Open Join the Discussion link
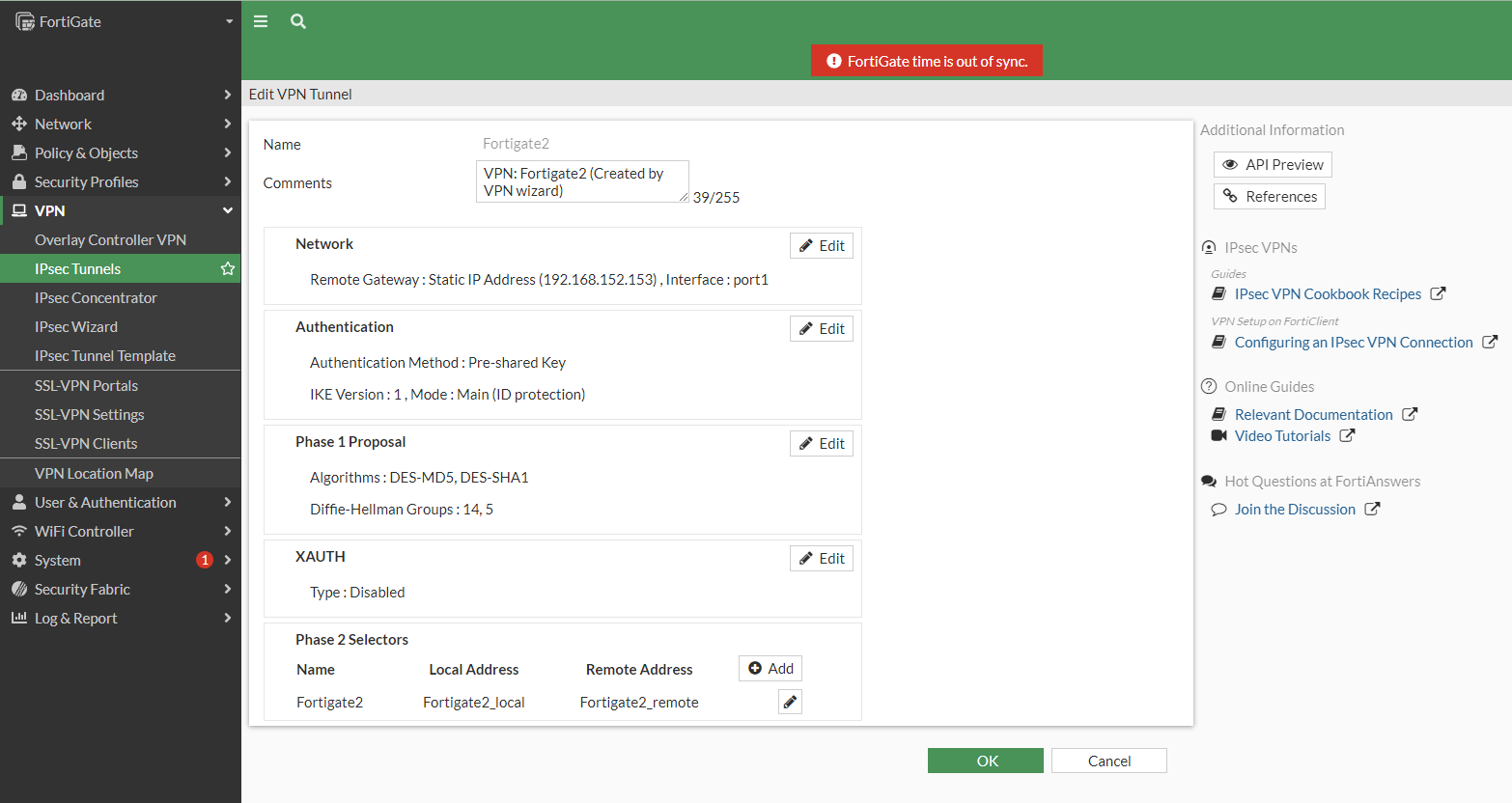The height and width of the screenshot is (803, 1512). tap(1295, 509)
